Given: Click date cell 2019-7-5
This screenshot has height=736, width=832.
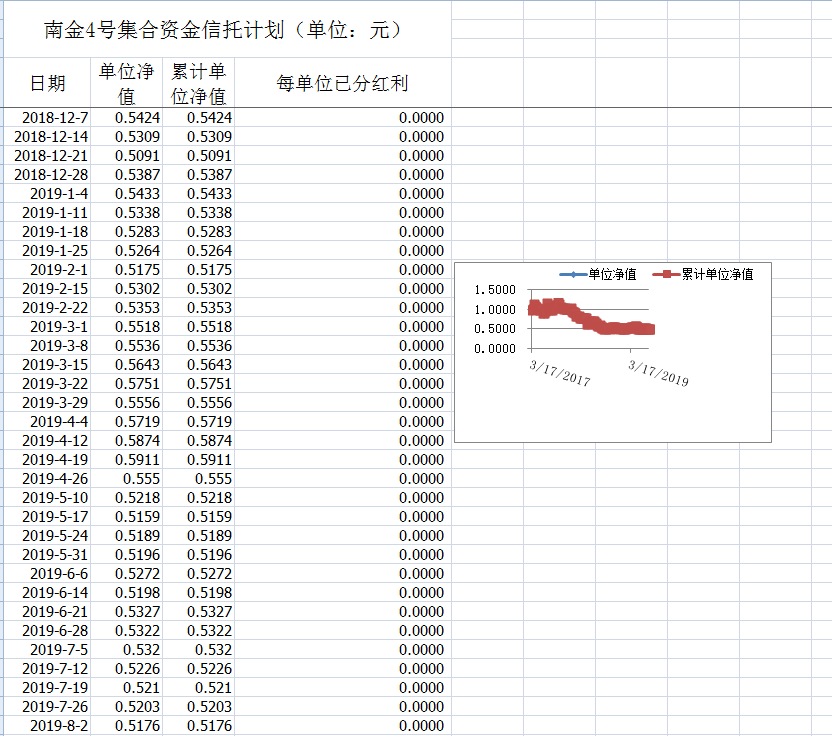Looking at the screenshot, I should [x=47, y=650].
